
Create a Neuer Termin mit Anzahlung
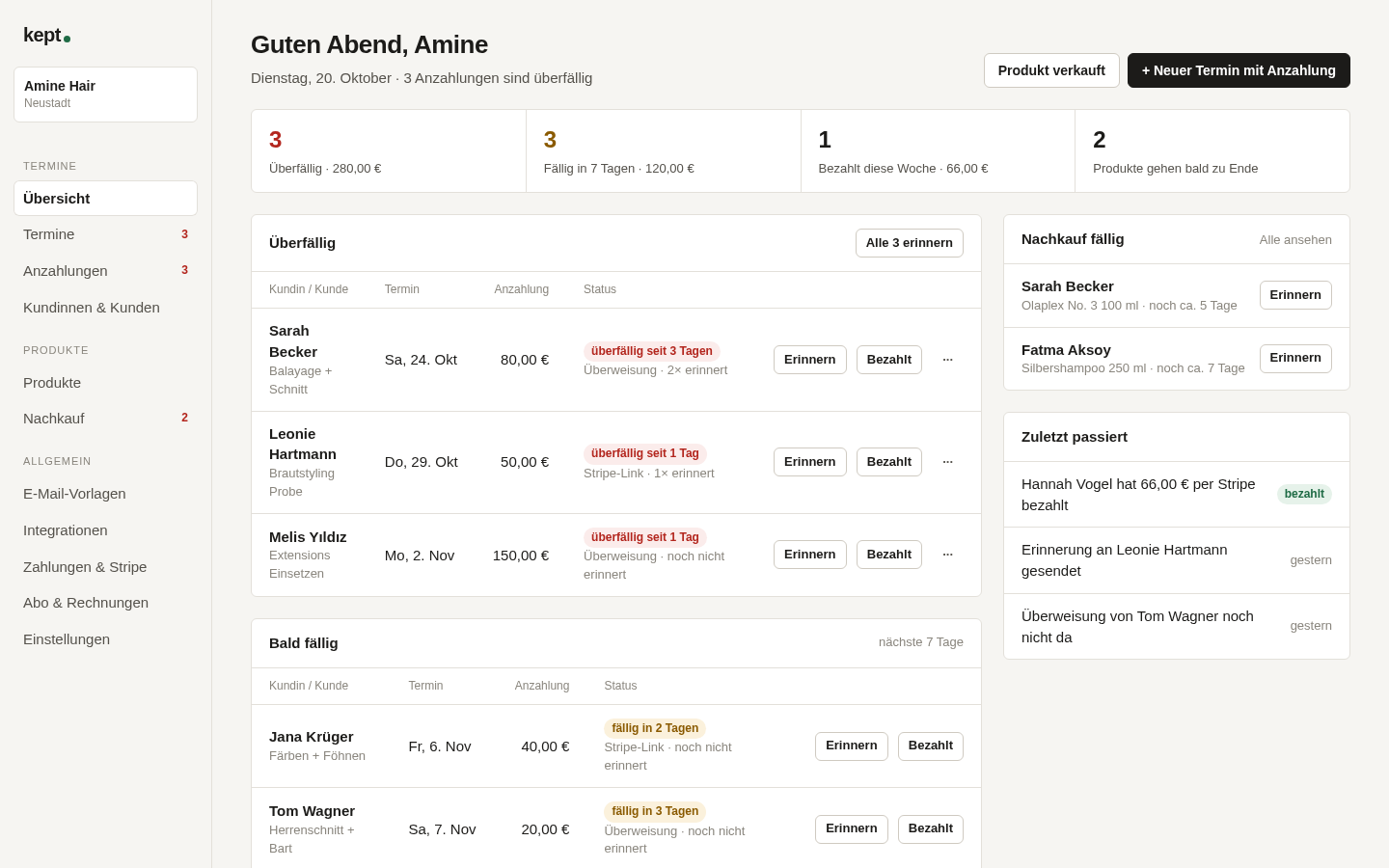[1239, 70]
